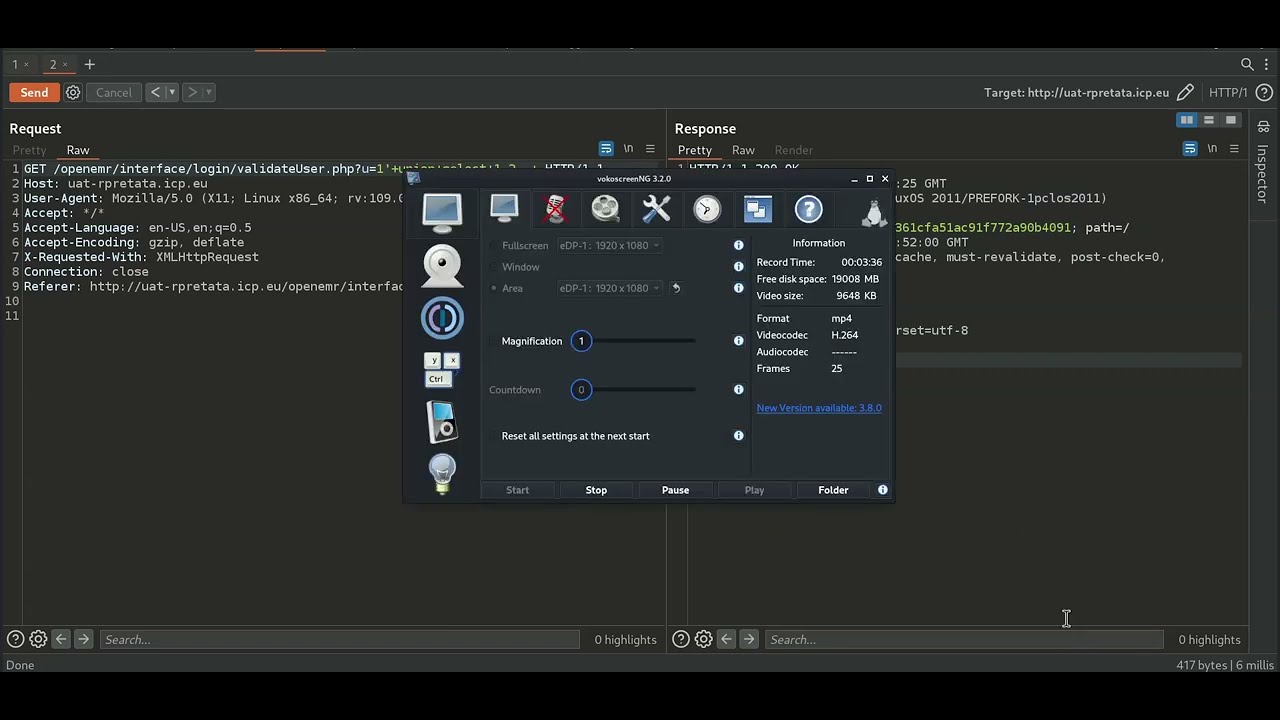Select top-bottom split layout view
The height and width of the screenshot is (720, 1280).
(x=1209, y=120)
